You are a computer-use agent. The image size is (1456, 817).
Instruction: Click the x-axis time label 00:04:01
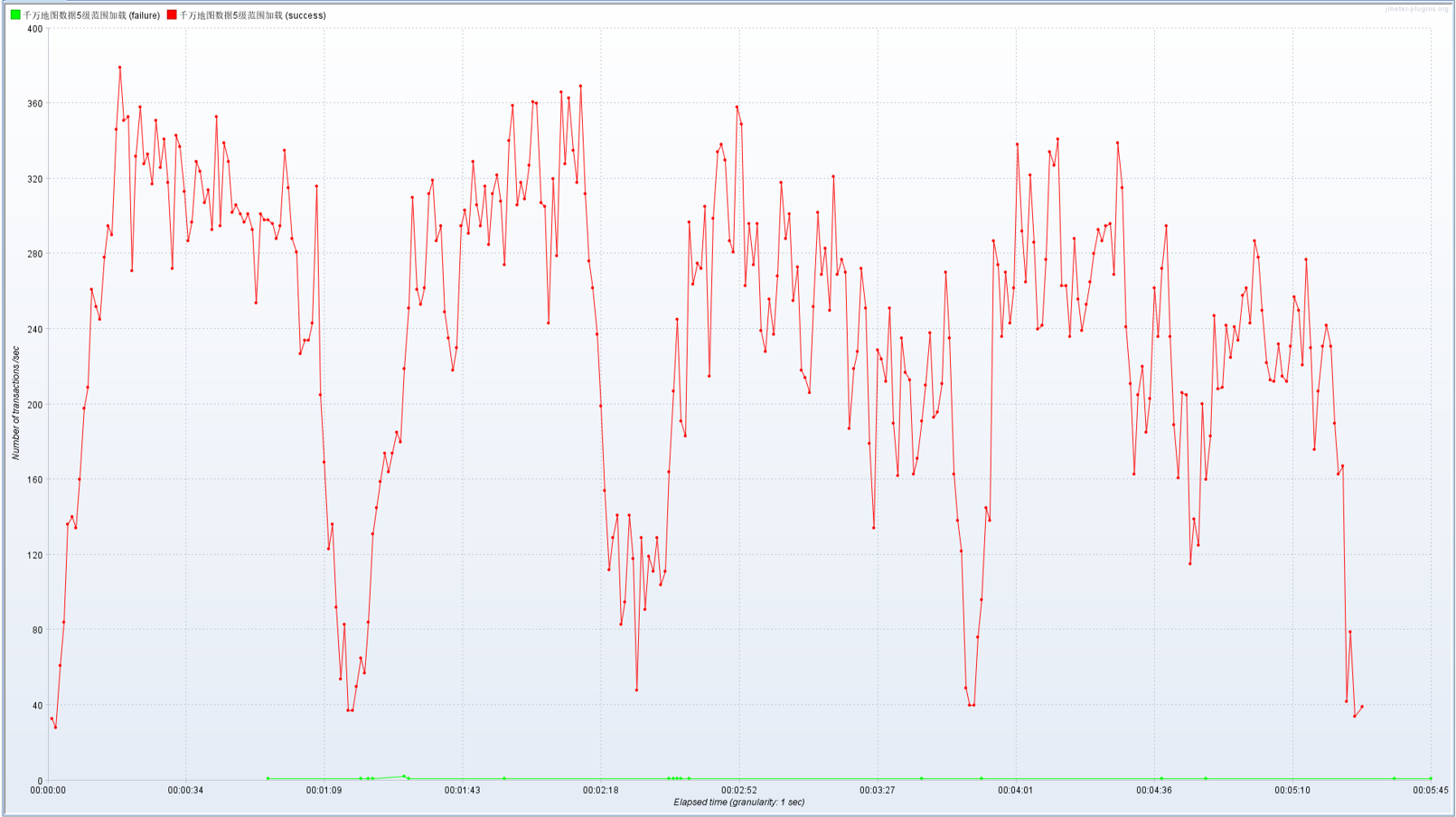[x=1015, y=791]
